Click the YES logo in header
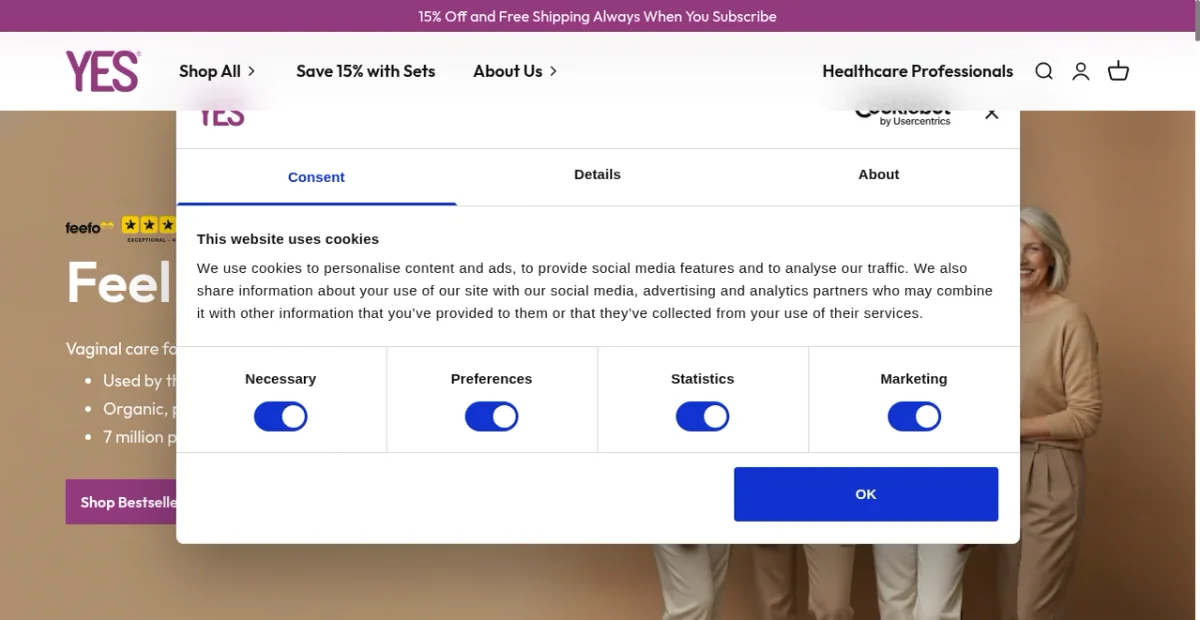 (102, 71)
